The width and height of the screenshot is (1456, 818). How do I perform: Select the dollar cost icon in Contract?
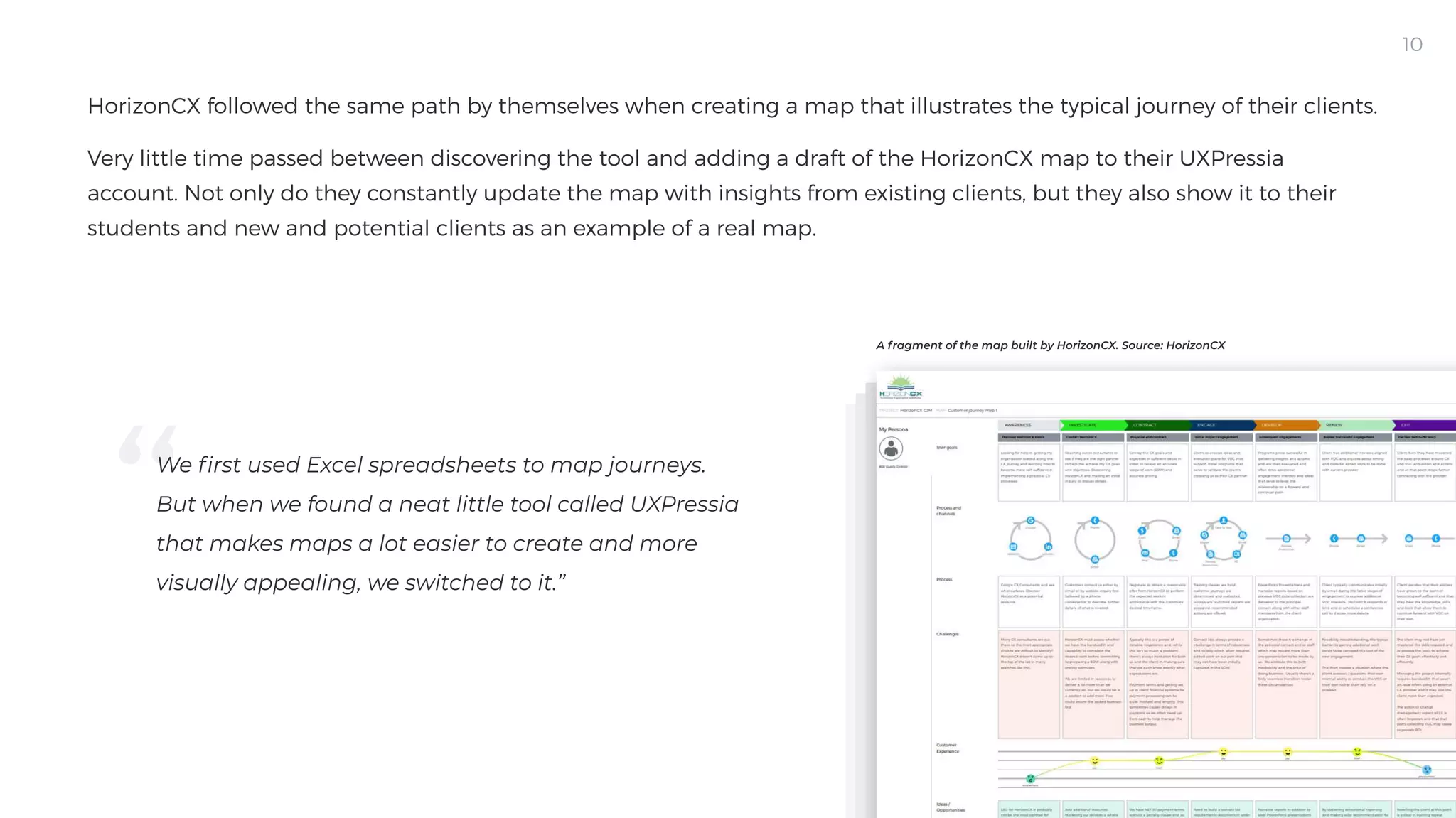pos(1142,530)
